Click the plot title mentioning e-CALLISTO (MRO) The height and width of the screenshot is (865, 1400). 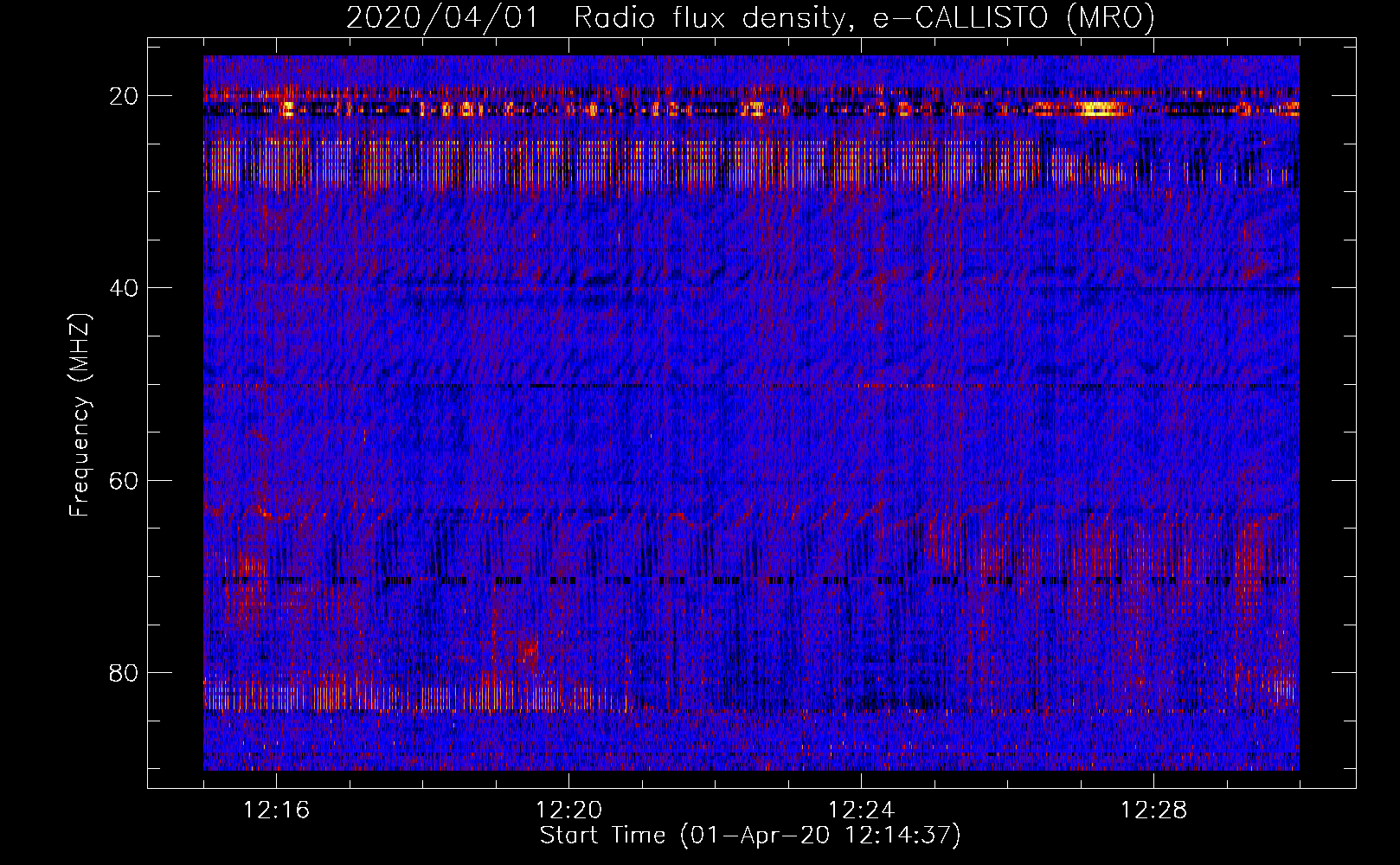[750, 17]
